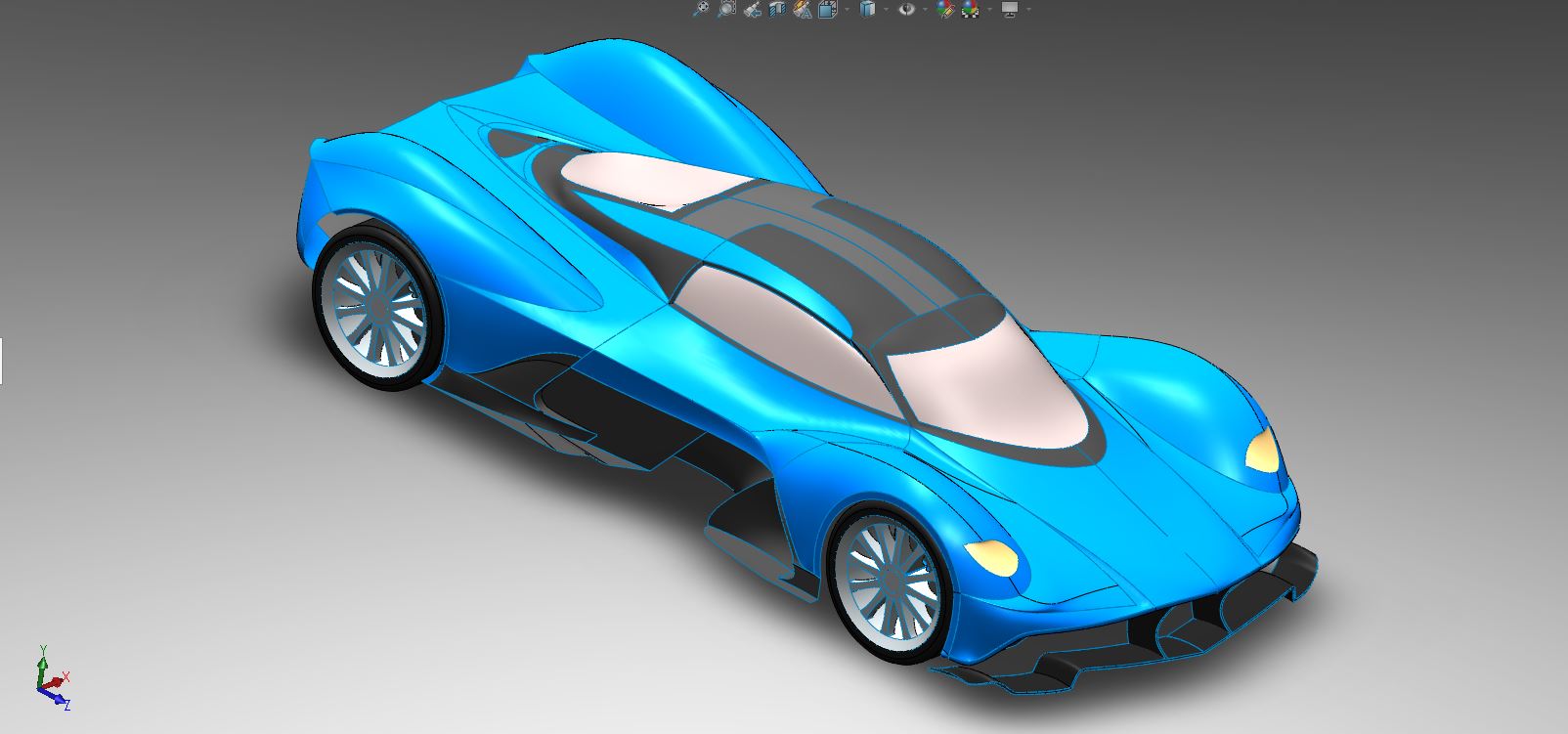Activate the Section View tool
1568x734 pixels.
pos(777,9)
